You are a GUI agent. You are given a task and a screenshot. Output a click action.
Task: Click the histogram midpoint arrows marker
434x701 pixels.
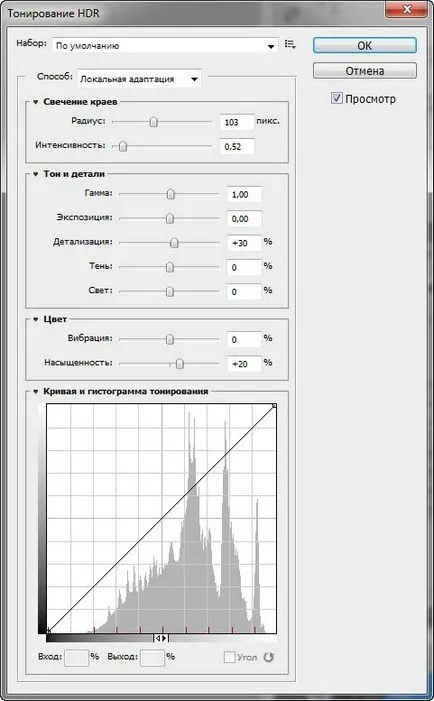click(160, 638)
